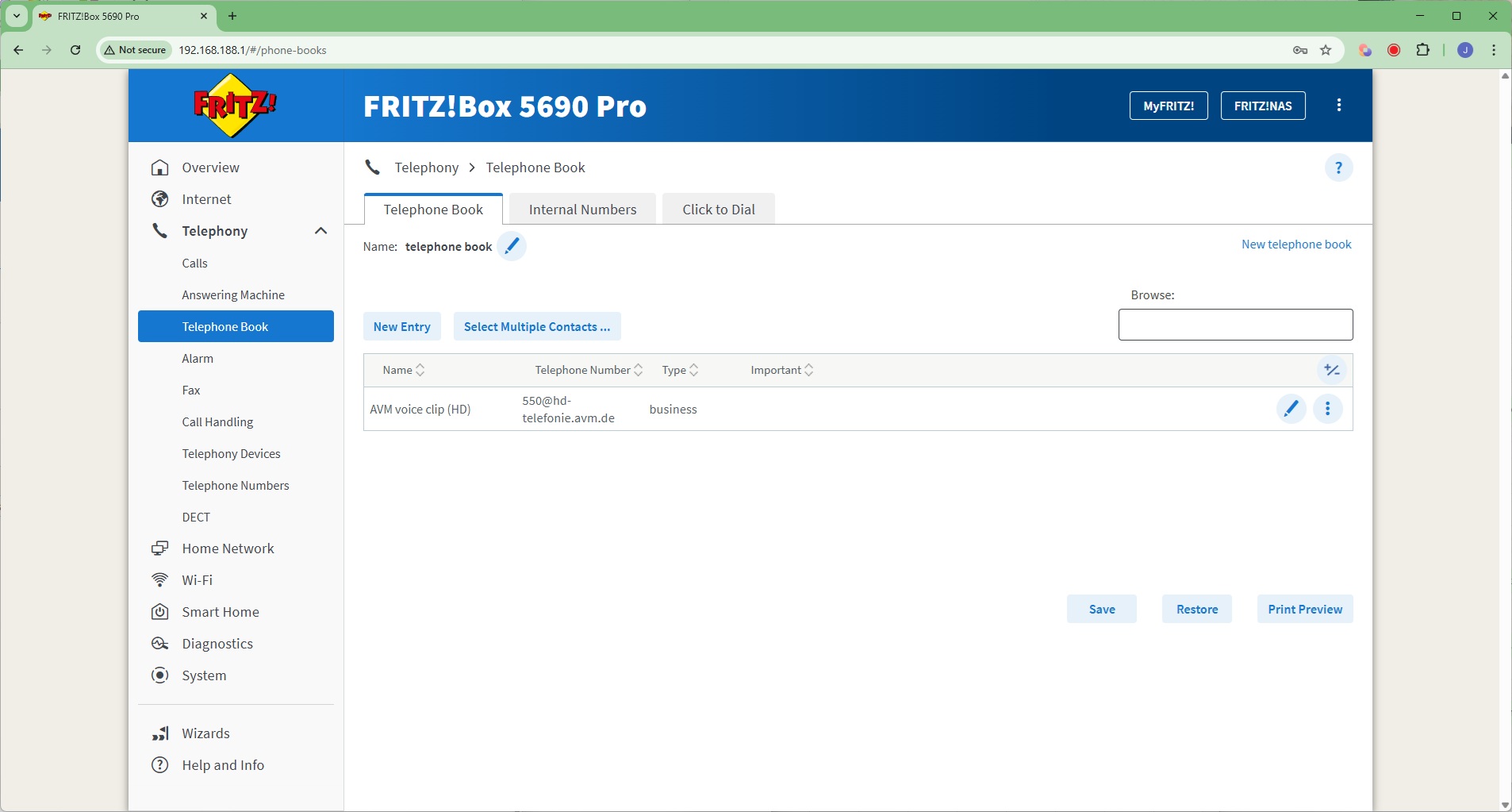Open DECT in the Telephony menu
Viewport: 1512px width, 812px height.
click(196, 517)
